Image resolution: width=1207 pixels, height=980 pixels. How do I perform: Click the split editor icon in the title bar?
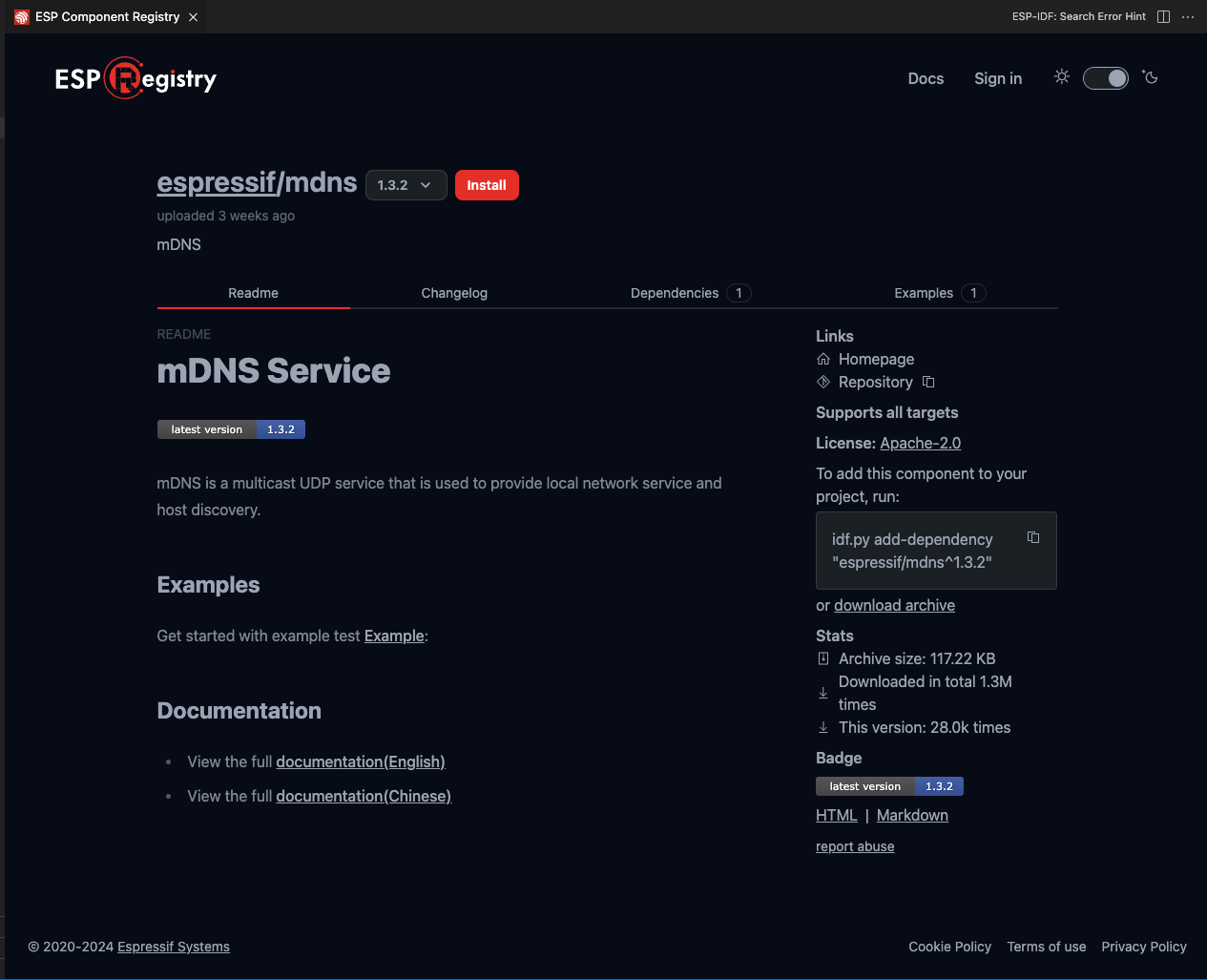pyautogui.click(x=1162, y=16)
